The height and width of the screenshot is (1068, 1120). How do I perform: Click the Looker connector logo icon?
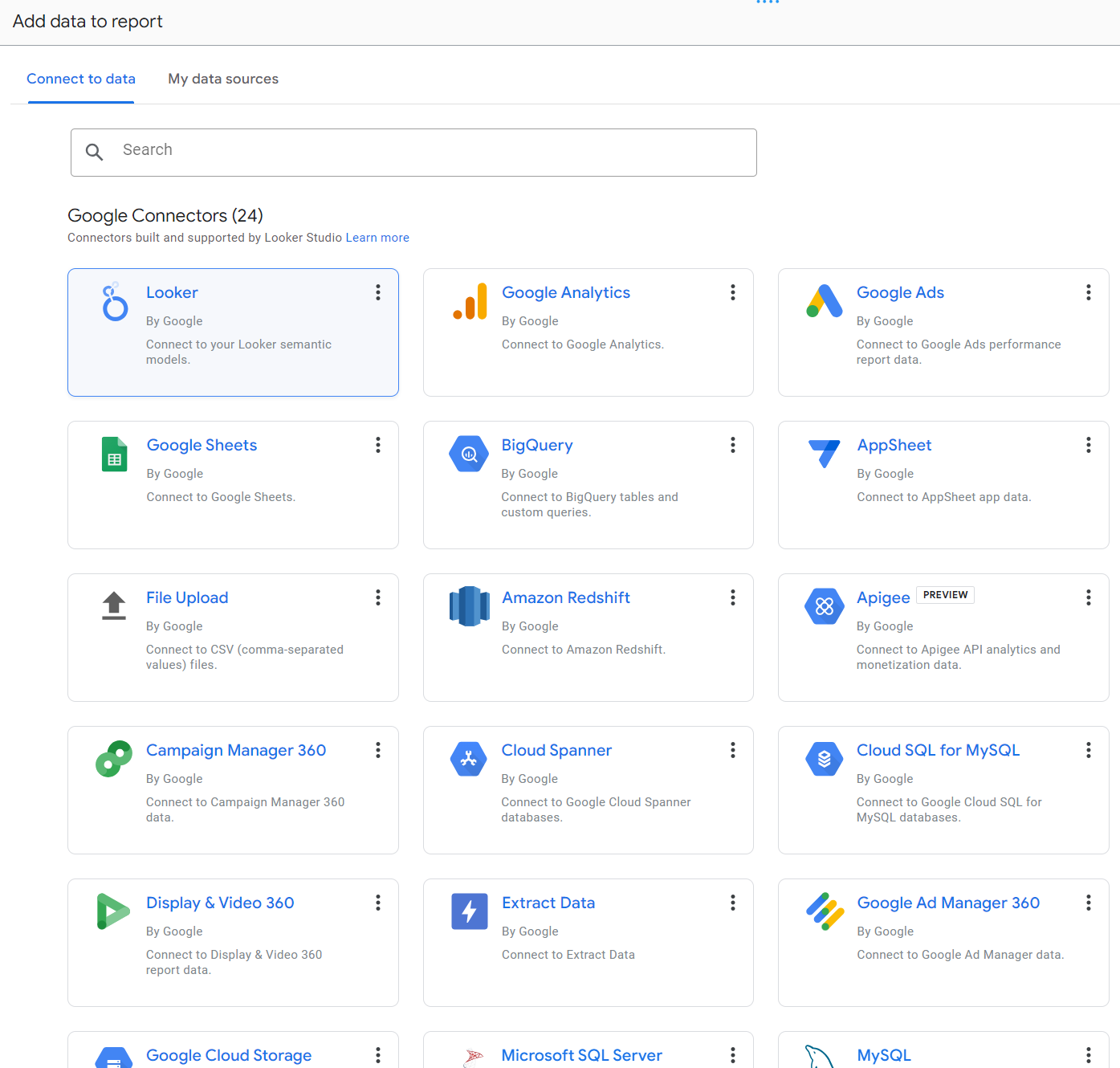tap(115, 301)
